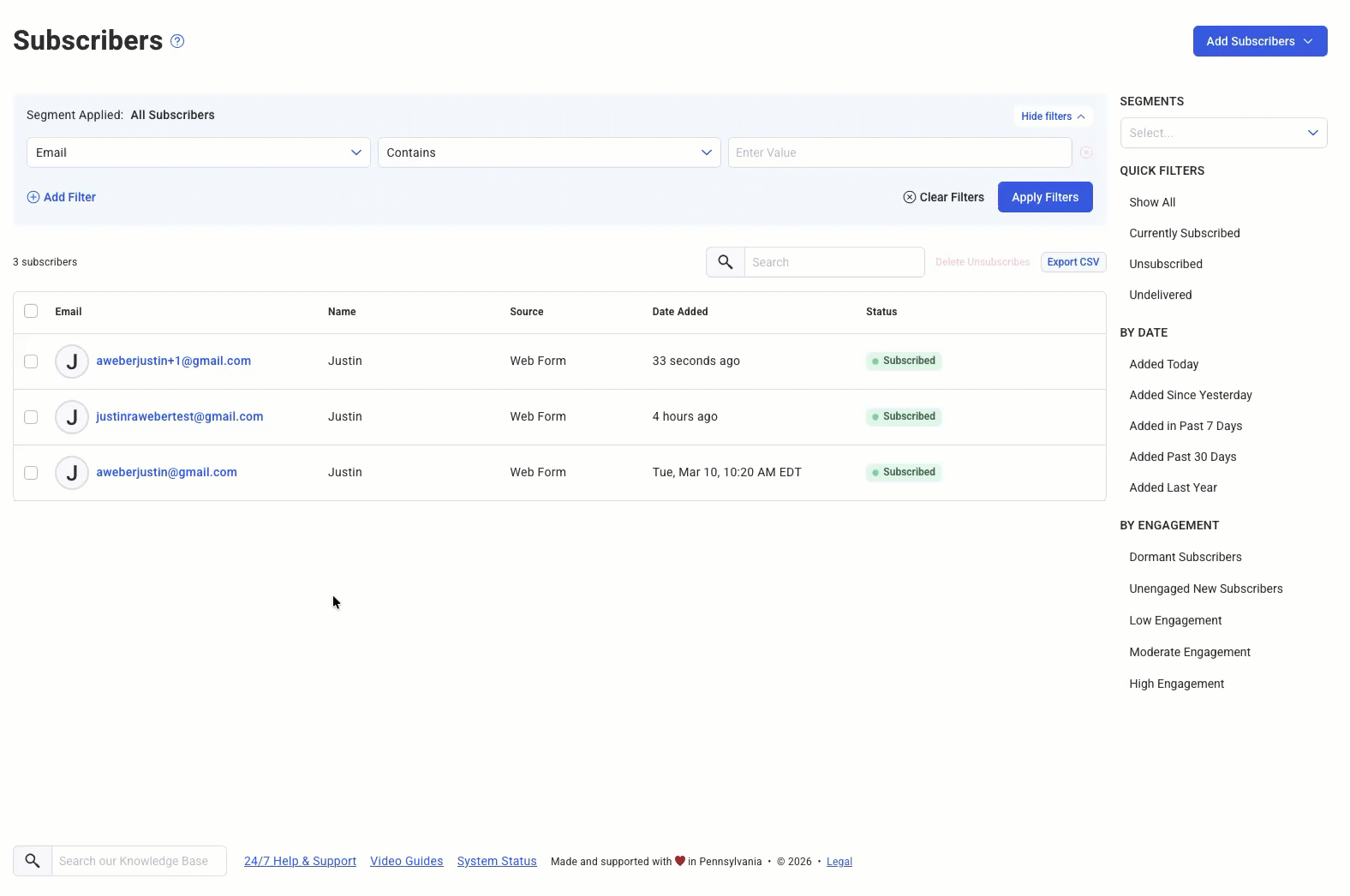
Task: Click the Knowledge Base search magnifier icon
Action: click(33, 861)
